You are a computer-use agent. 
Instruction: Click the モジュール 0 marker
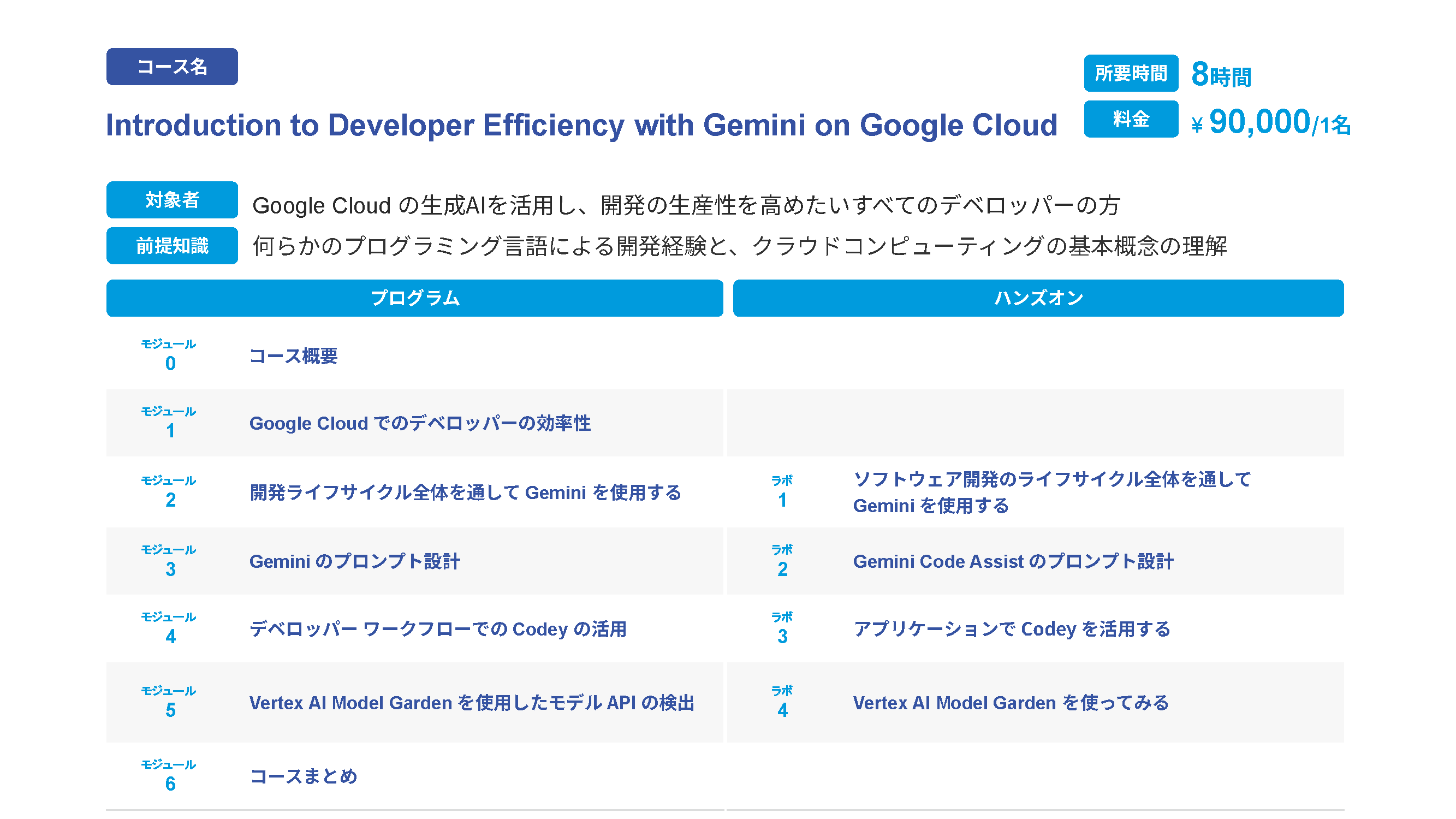[169, 355]
